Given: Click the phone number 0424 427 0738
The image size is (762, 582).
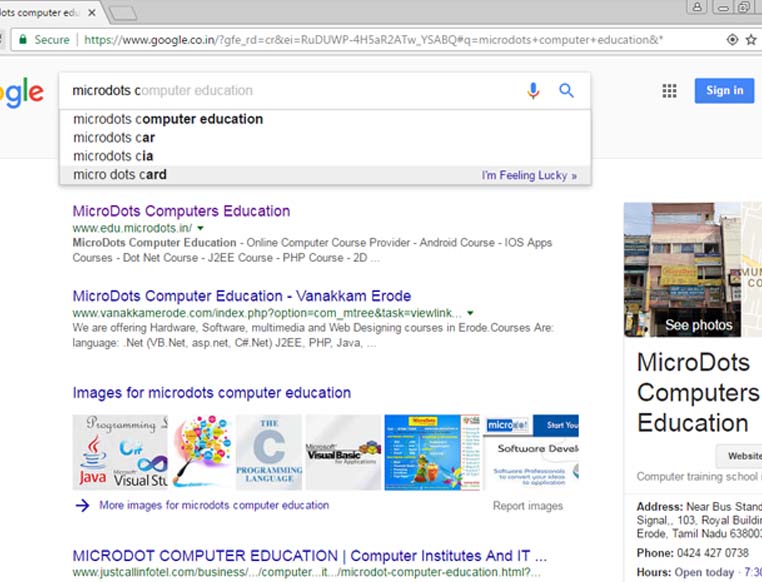Looking at the screenshot, I should click(x=712, y=553).
